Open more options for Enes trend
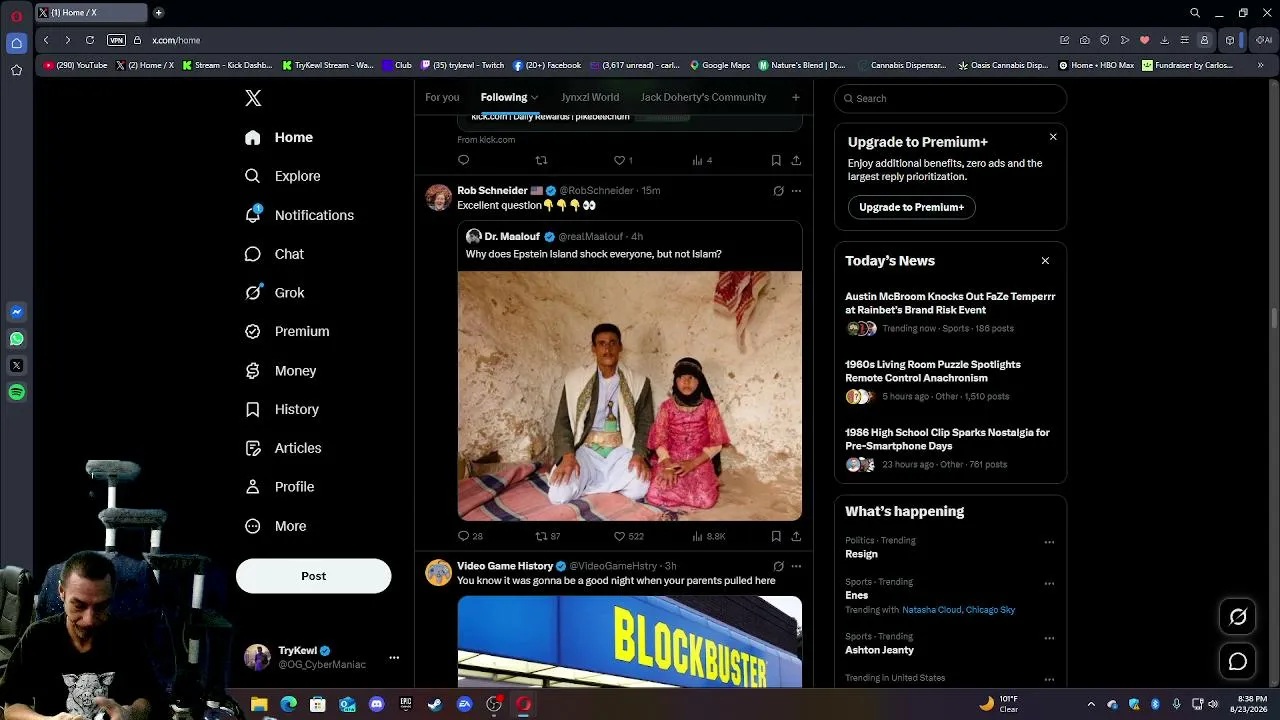The width and height of the screenshot is (1280, 720). (x=1049, y=583)
